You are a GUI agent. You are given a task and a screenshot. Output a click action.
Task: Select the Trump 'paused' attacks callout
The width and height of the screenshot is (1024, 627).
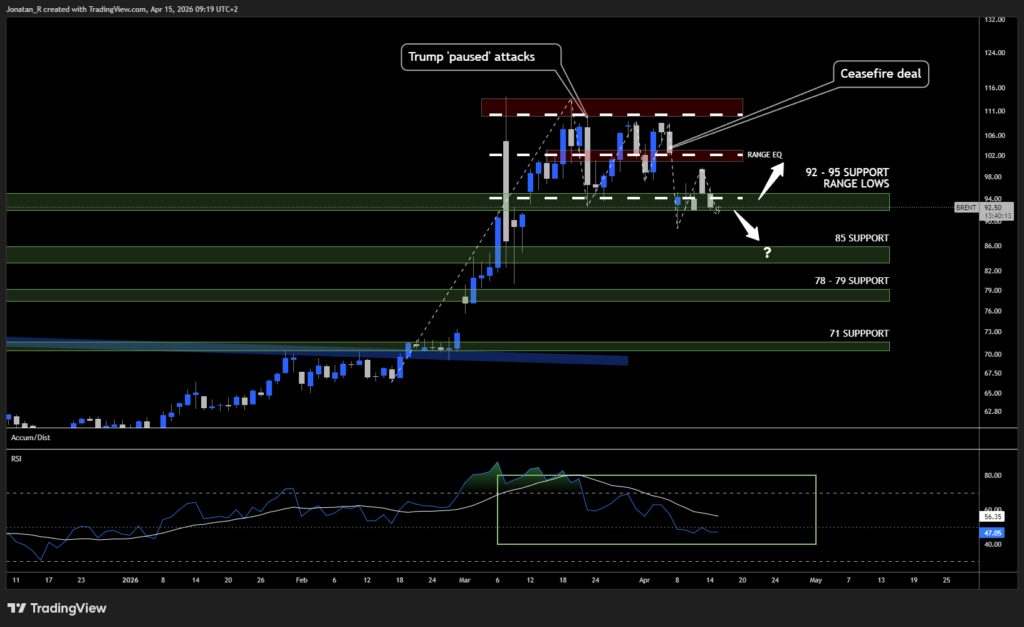(470, 57)
